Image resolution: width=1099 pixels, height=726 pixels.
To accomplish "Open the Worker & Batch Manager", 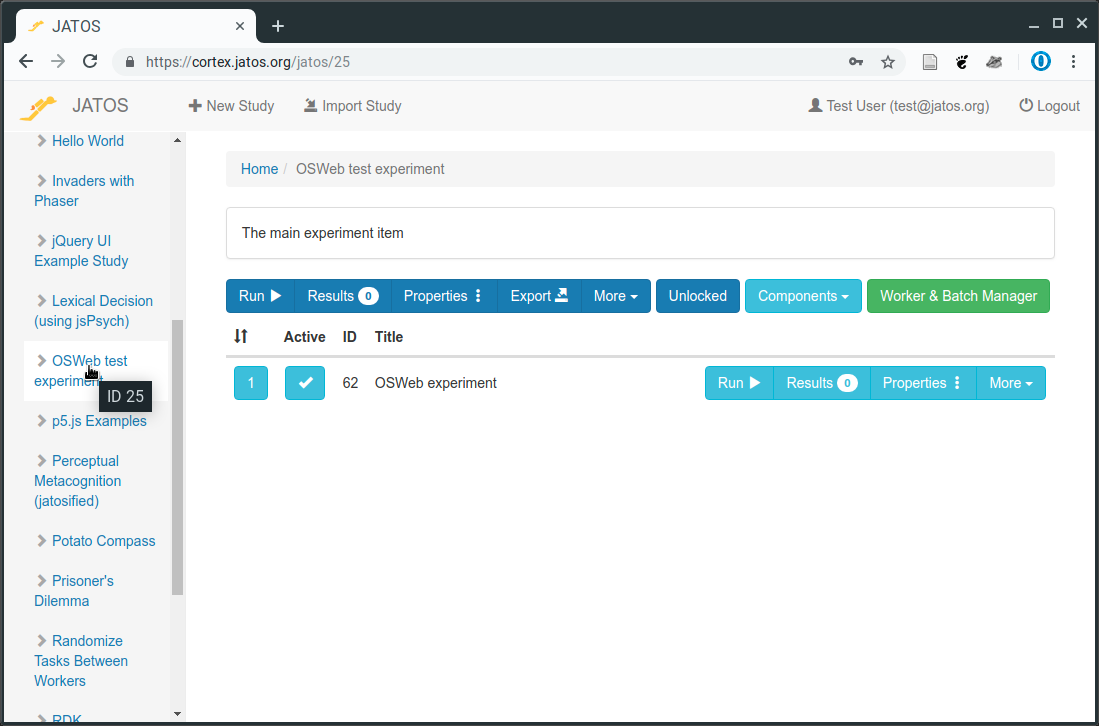I will pos(958,296).
